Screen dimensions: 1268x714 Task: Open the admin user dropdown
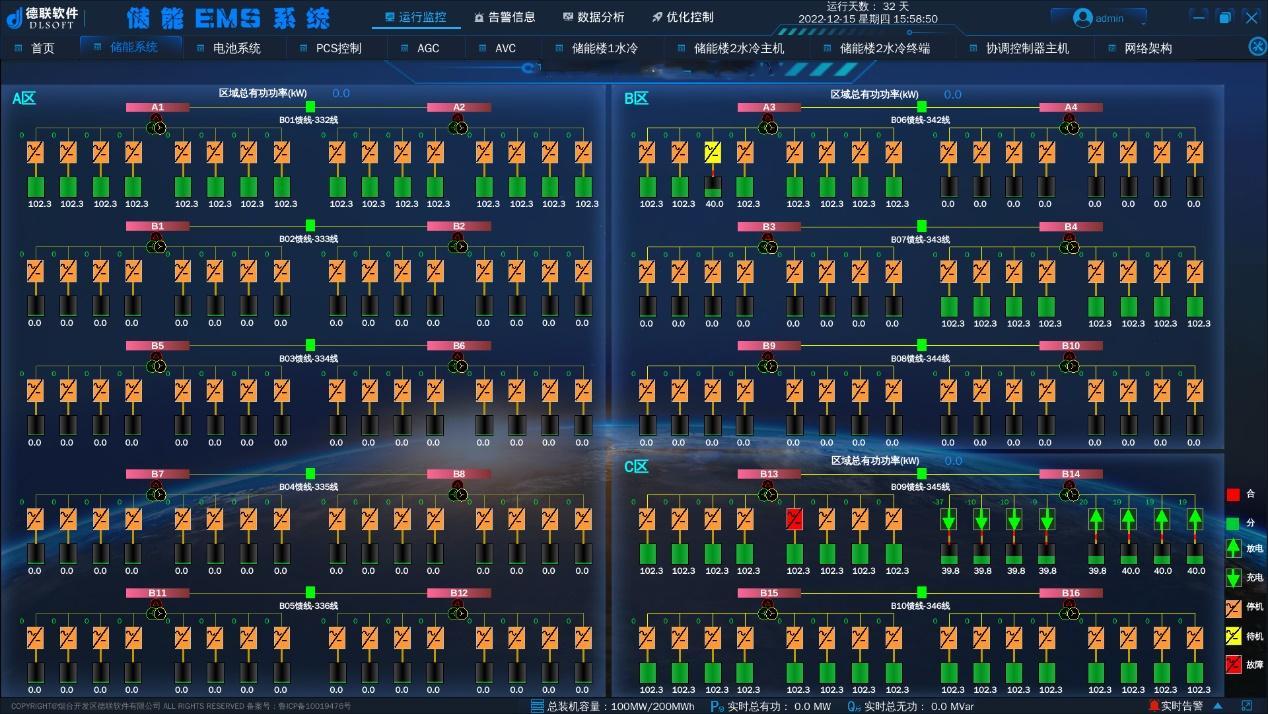[x=1098, y=18]
